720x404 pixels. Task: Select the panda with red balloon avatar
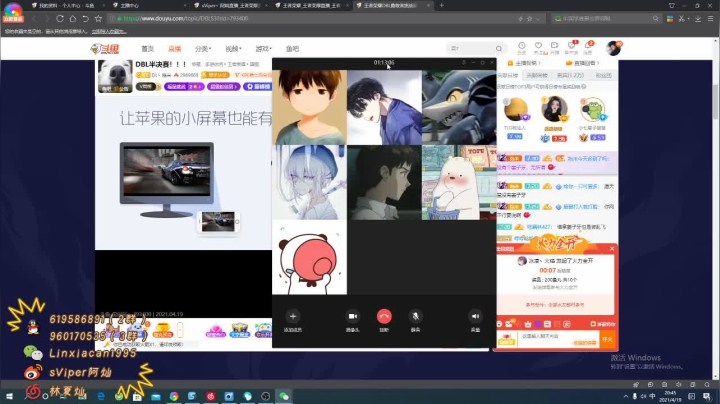(x=309, y=257)
